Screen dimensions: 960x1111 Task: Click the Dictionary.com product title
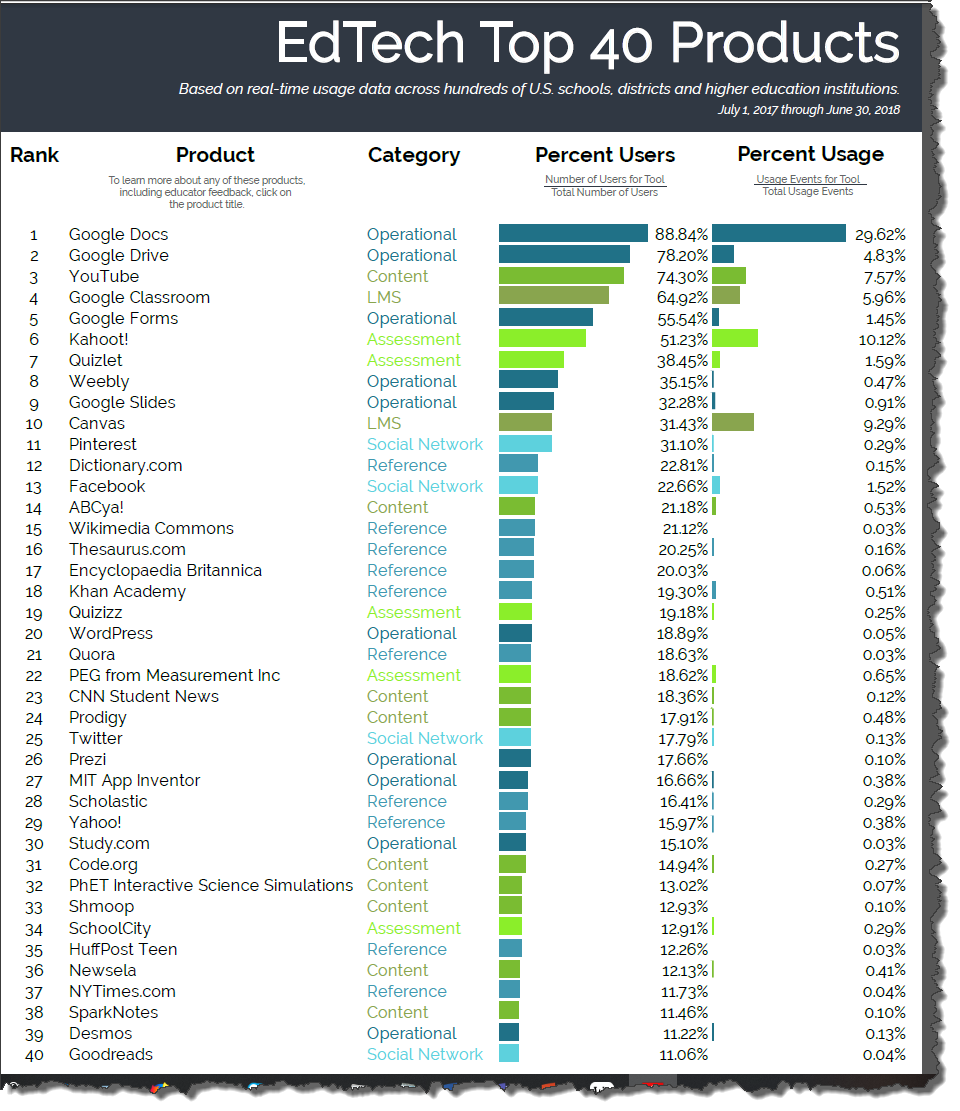(125, 466)
